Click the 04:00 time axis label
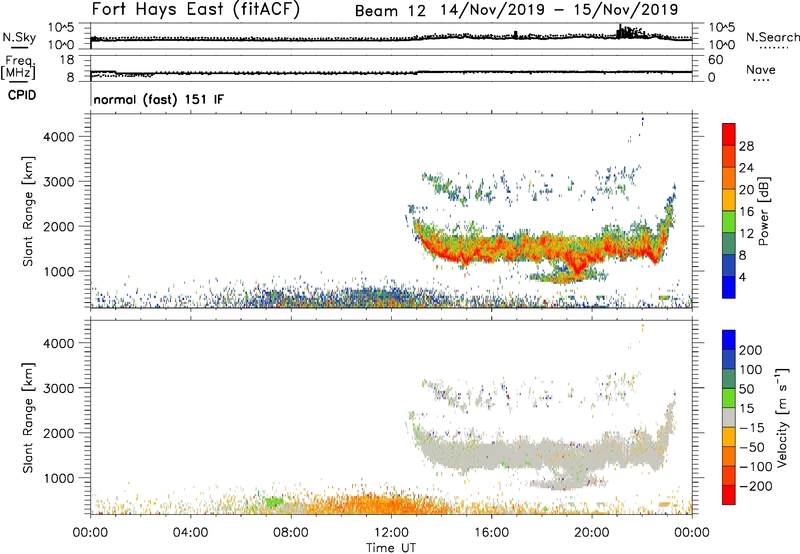The height and width of the screenshot is (554, 800). (x=190, y=533)
